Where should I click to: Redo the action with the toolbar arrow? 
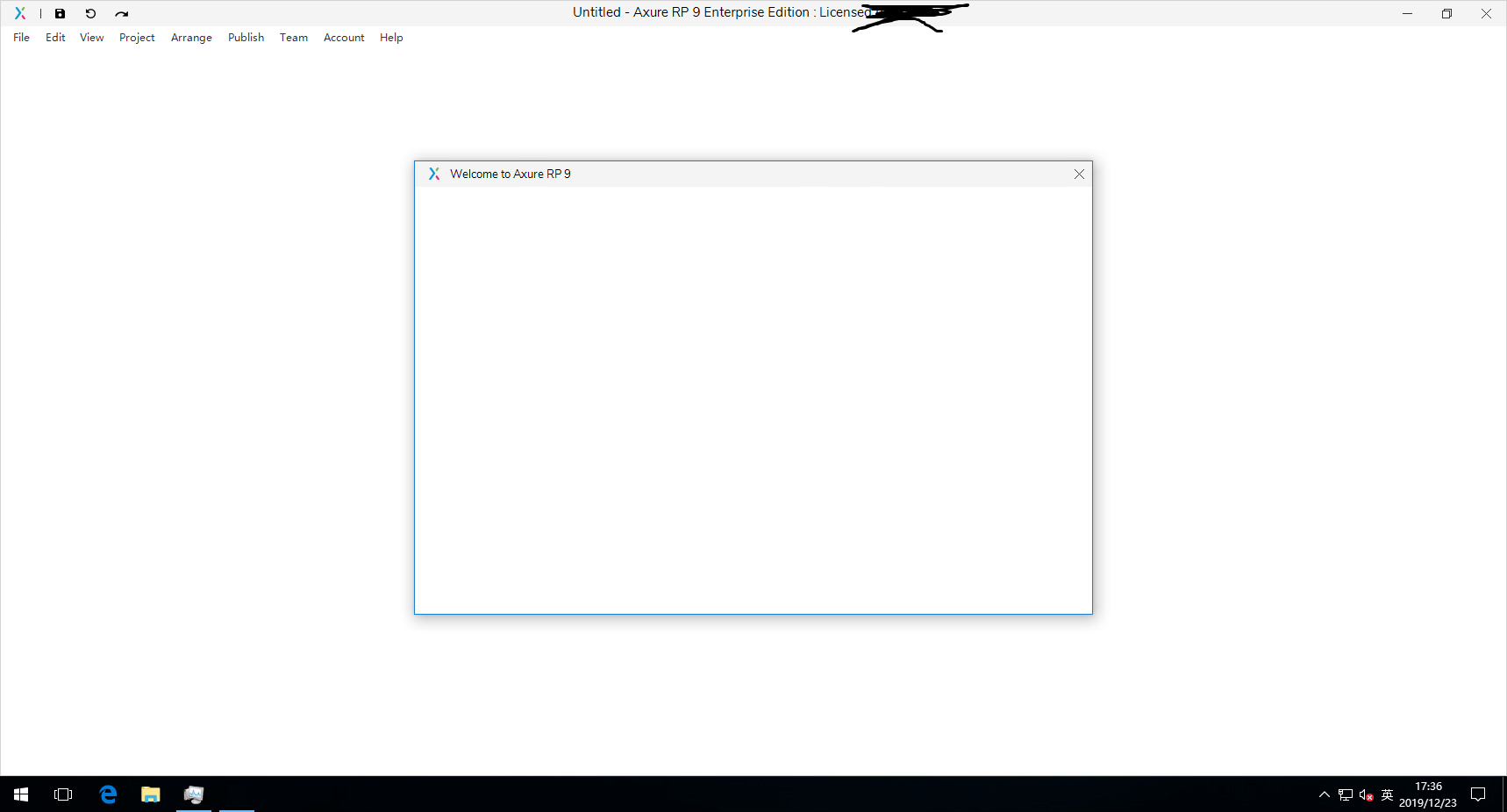pos(122,13)
